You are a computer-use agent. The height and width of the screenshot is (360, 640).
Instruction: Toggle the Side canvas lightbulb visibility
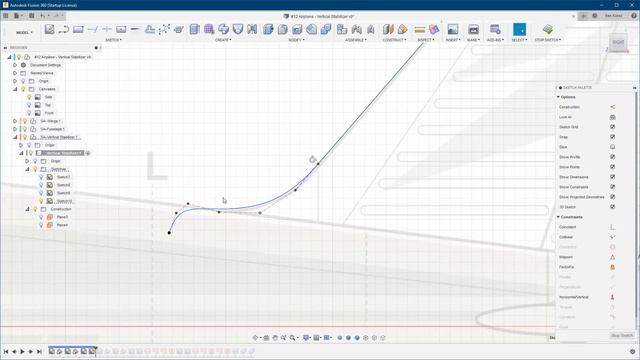click(x=29, y=97)
